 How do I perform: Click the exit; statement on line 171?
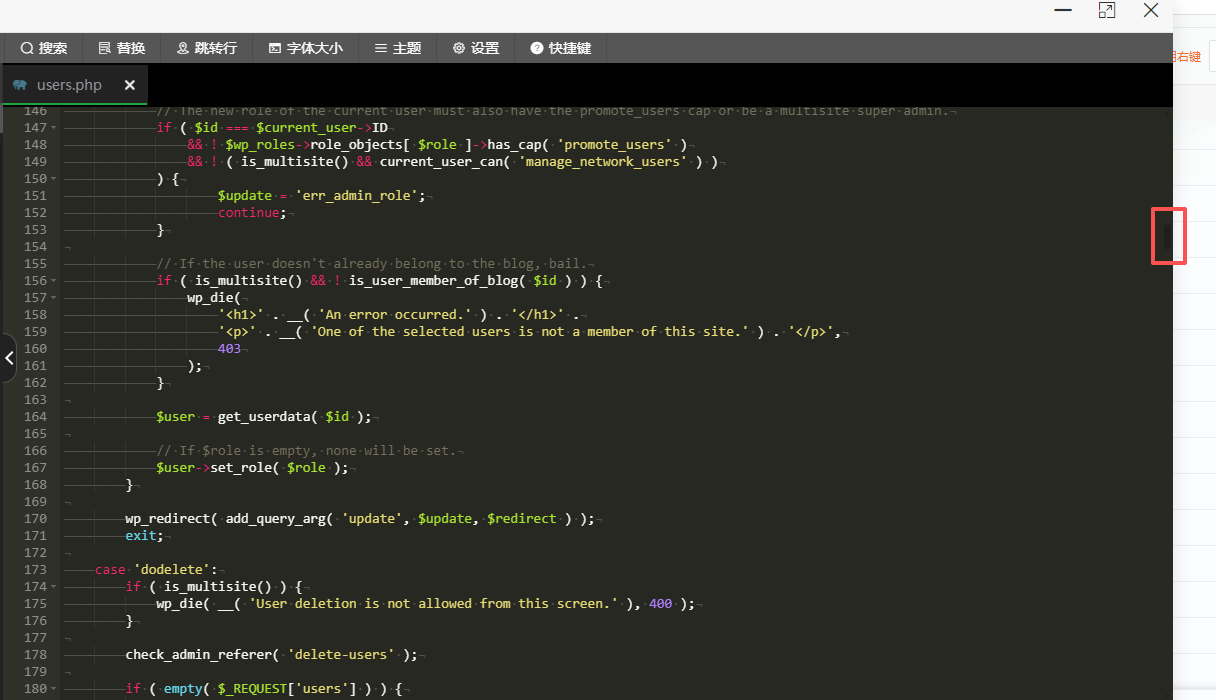pos(144,536)
